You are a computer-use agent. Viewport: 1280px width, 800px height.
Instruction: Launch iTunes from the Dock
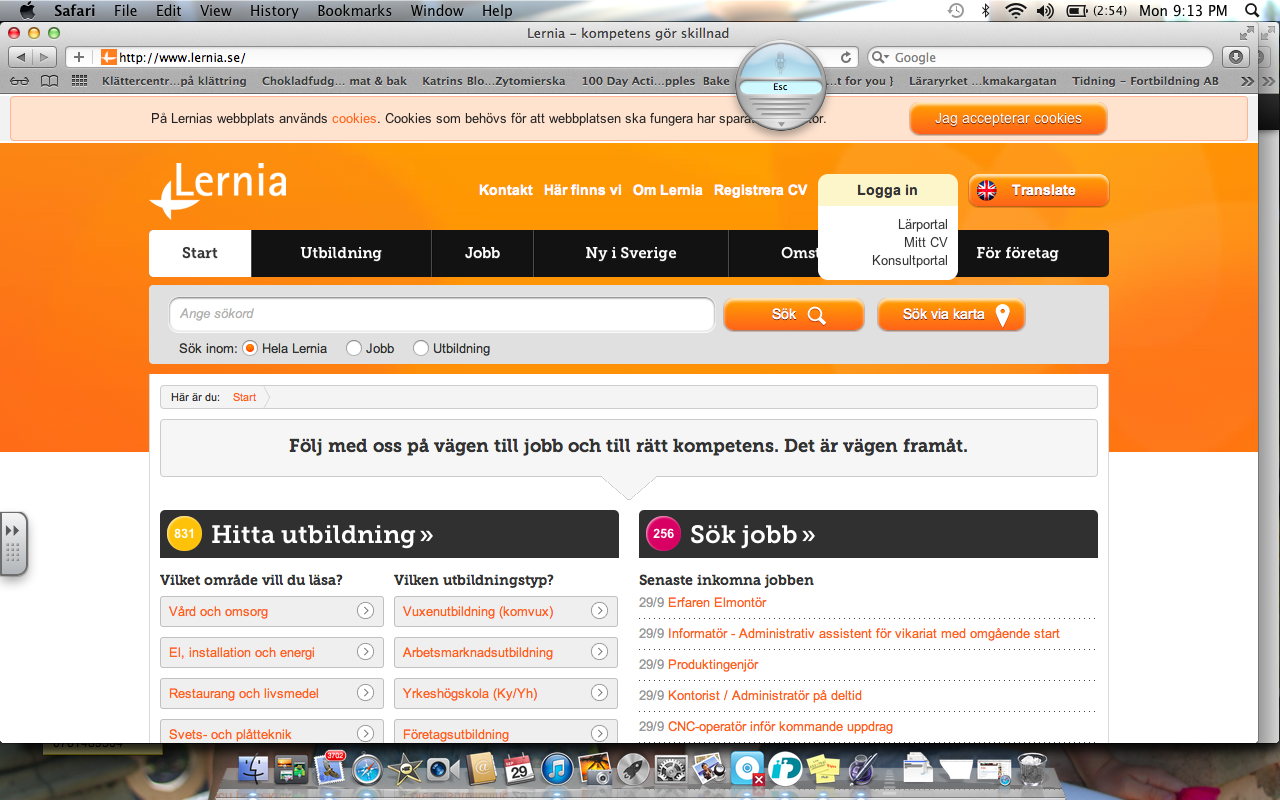click(557, 768)
